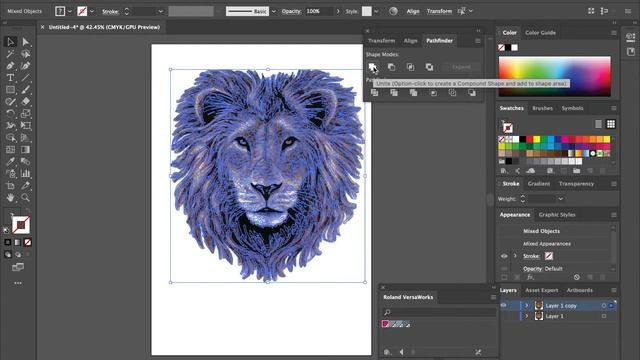Select the Column Graph tool
The height and width of the screenshot is (360, 640).
tap(25, 173)
